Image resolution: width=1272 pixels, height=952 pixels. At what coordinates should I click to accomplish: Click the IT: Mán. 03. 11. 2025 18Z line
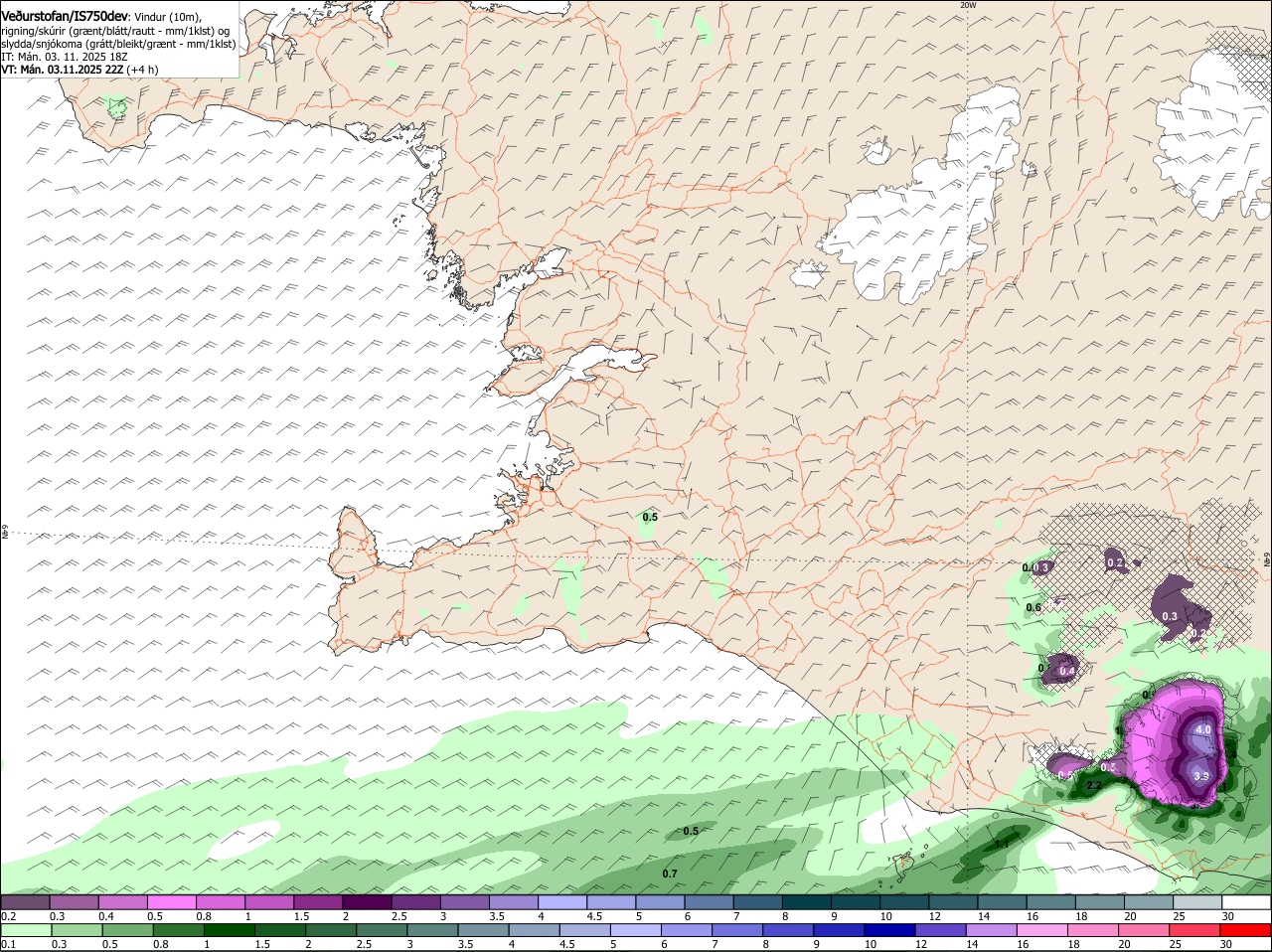(x=65, y=57)
